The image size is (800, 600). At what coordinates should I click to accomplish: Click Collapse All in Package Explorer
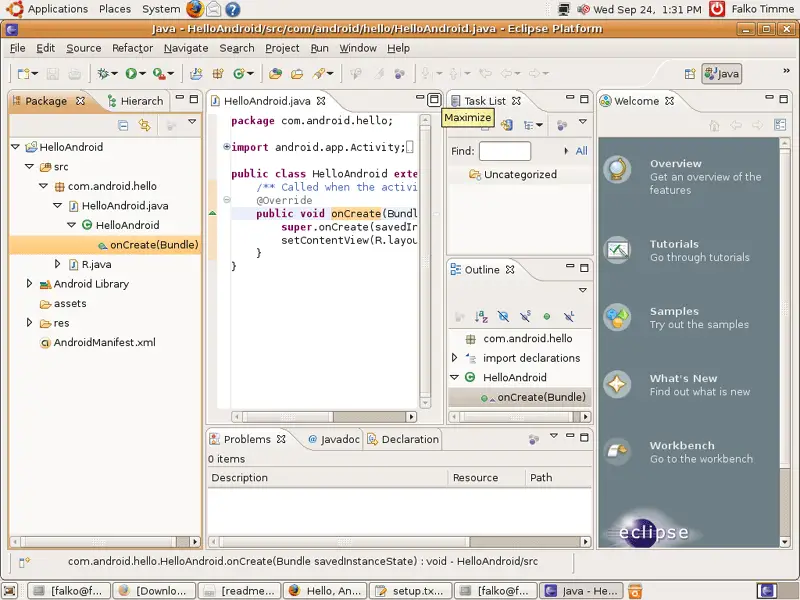click(123, 125)
